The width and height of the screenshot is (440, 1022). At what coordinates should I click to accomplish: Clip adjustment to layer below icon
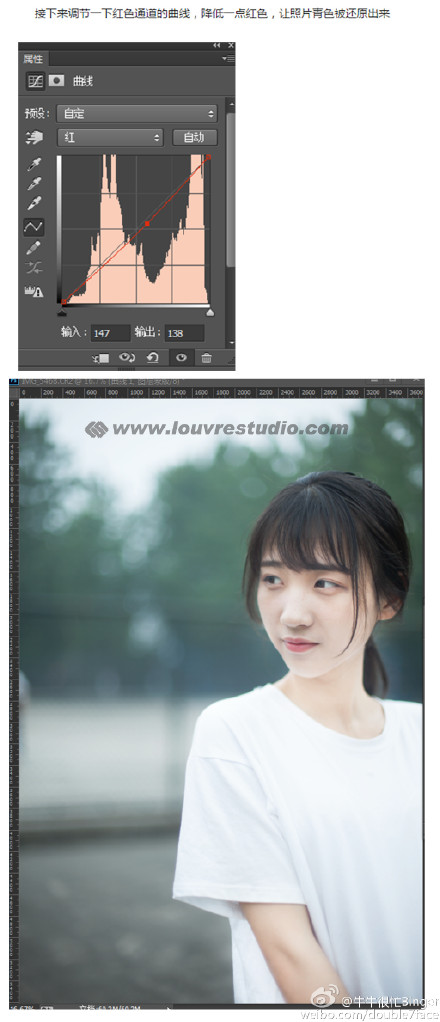click(101, 358)
